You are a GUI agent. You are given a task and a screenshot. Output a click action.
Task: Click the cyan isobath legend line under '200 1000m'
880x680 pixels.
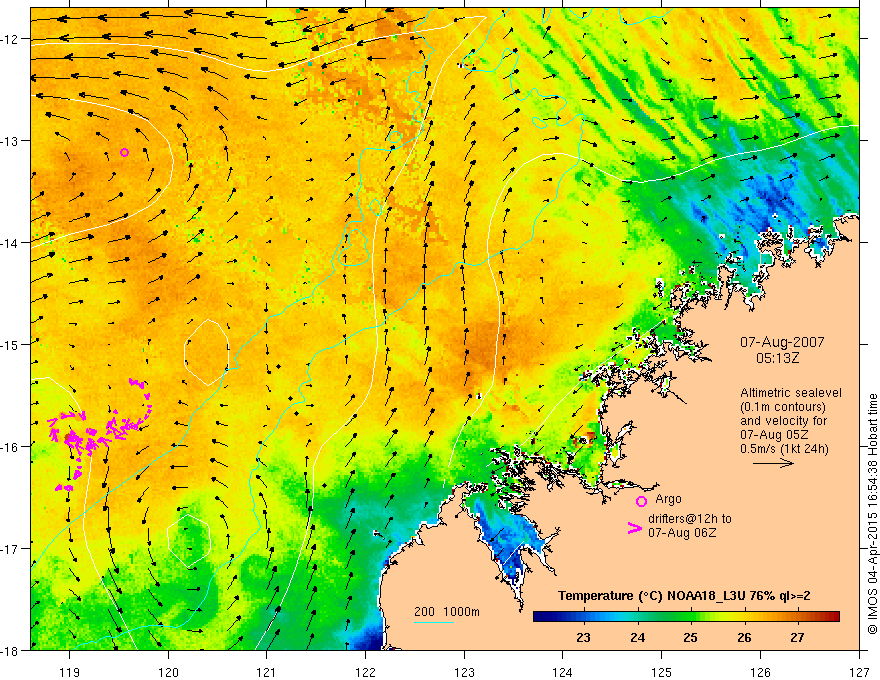coord(434,622)
